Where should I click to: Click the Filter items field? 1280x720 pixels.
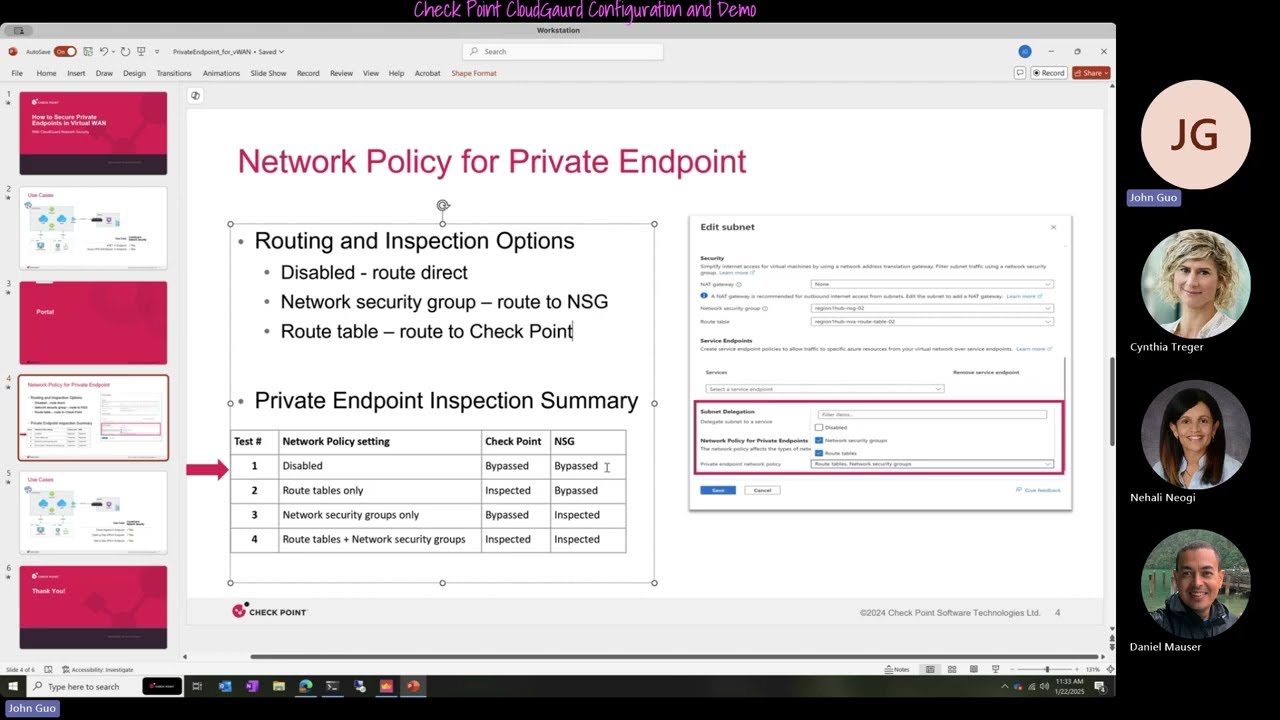(932, 414)
